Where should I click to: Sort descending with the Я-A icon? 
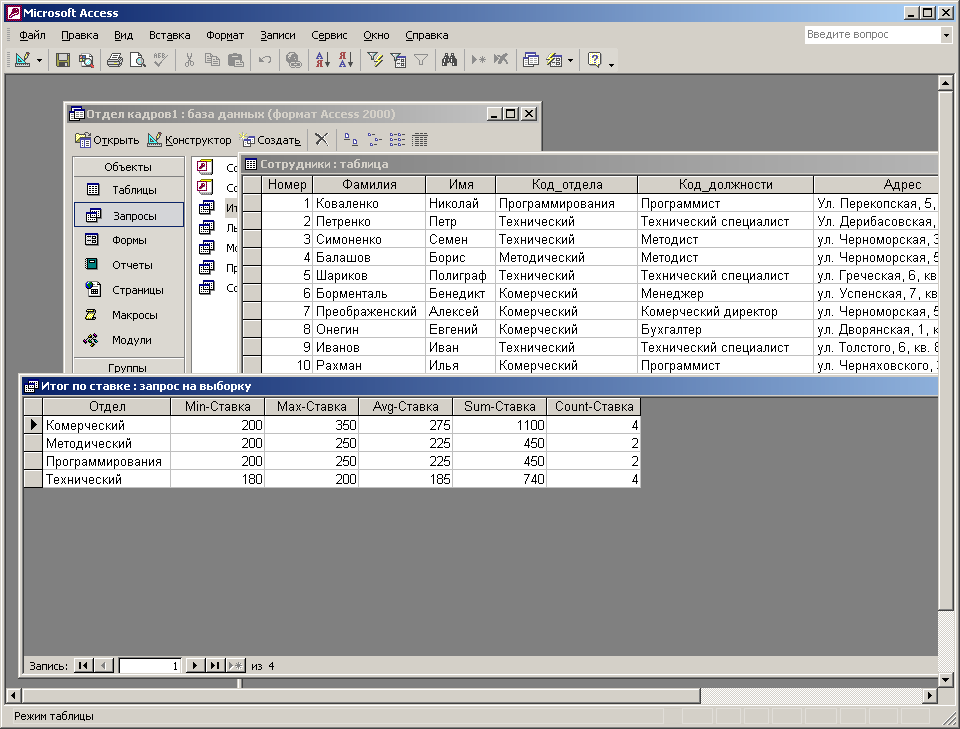(x=346, y=60)
